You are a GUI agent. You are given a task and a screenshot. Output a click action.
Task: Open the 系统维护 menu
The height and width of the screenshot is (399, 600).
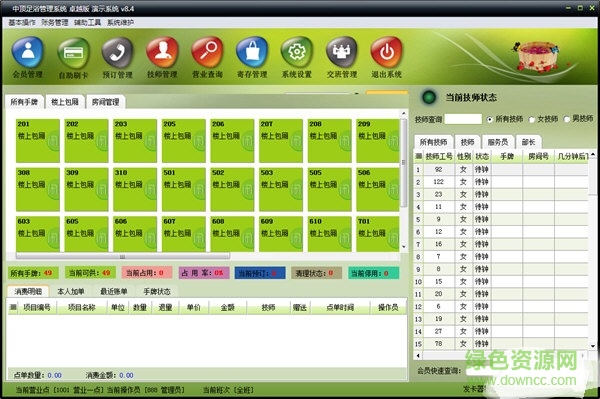(x=121, y=23)
